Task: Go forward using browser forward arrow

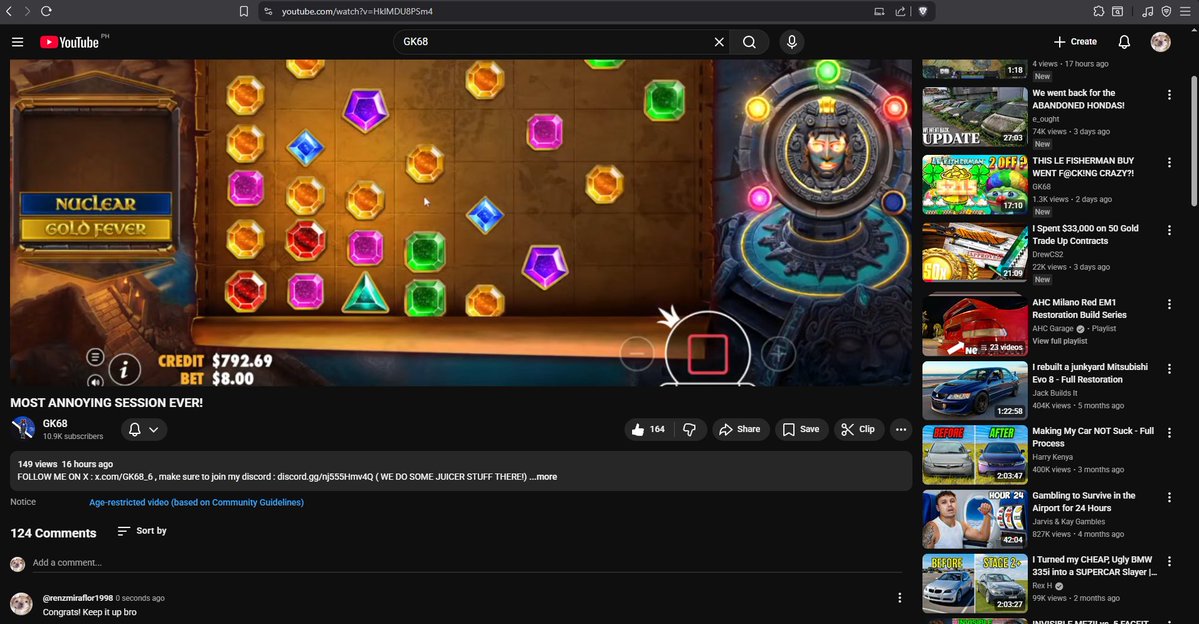Action: [28, 11]
